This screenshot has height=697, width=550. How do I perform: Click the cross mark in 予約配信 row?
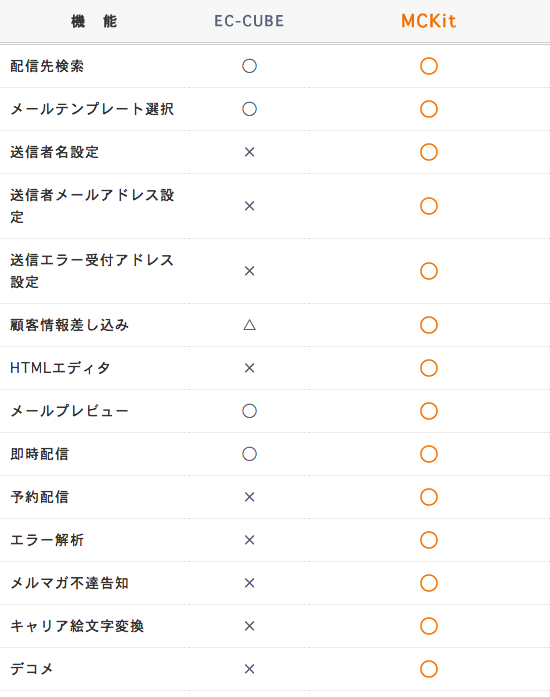click(249, 497)
